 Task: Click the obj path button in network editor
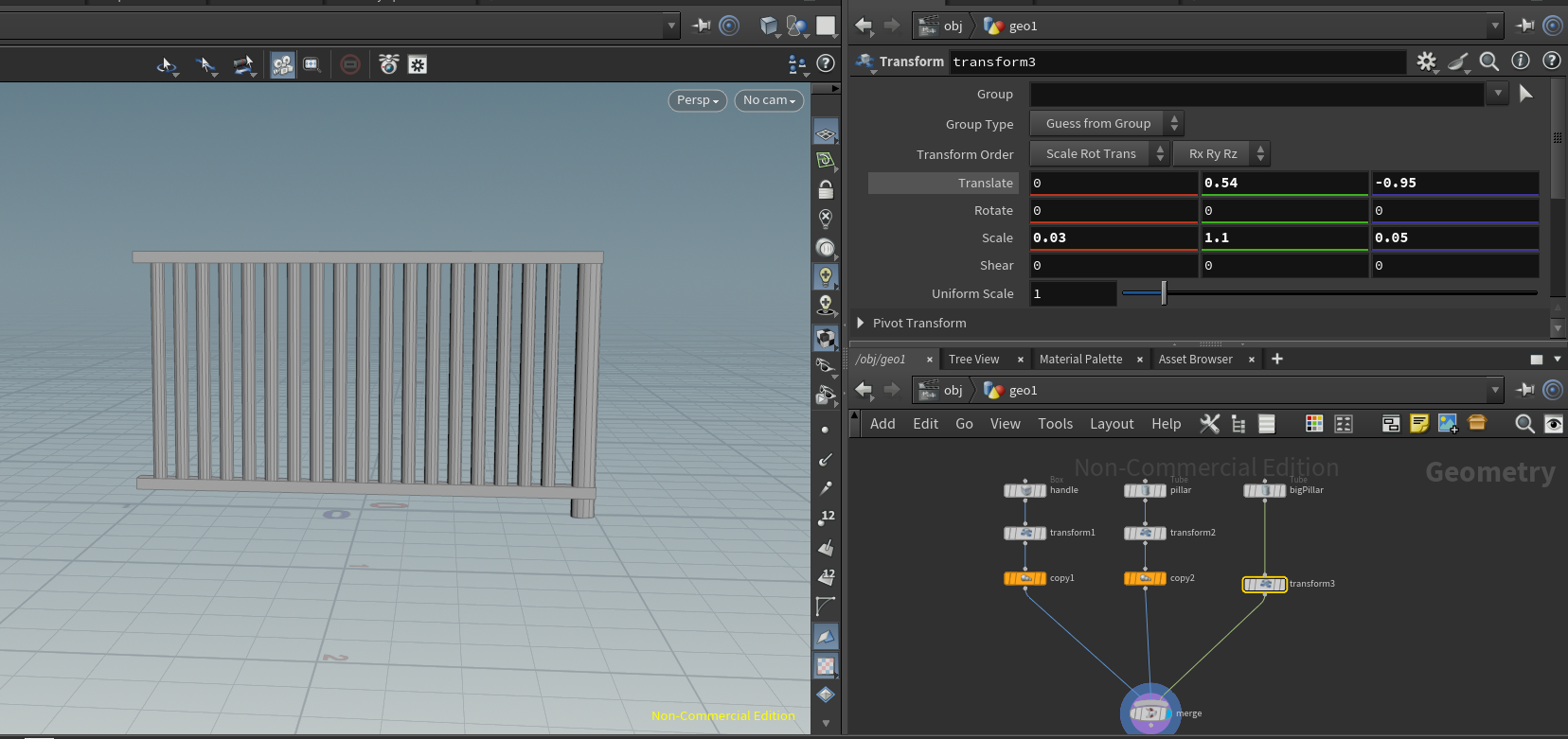(x=942, y=390)
